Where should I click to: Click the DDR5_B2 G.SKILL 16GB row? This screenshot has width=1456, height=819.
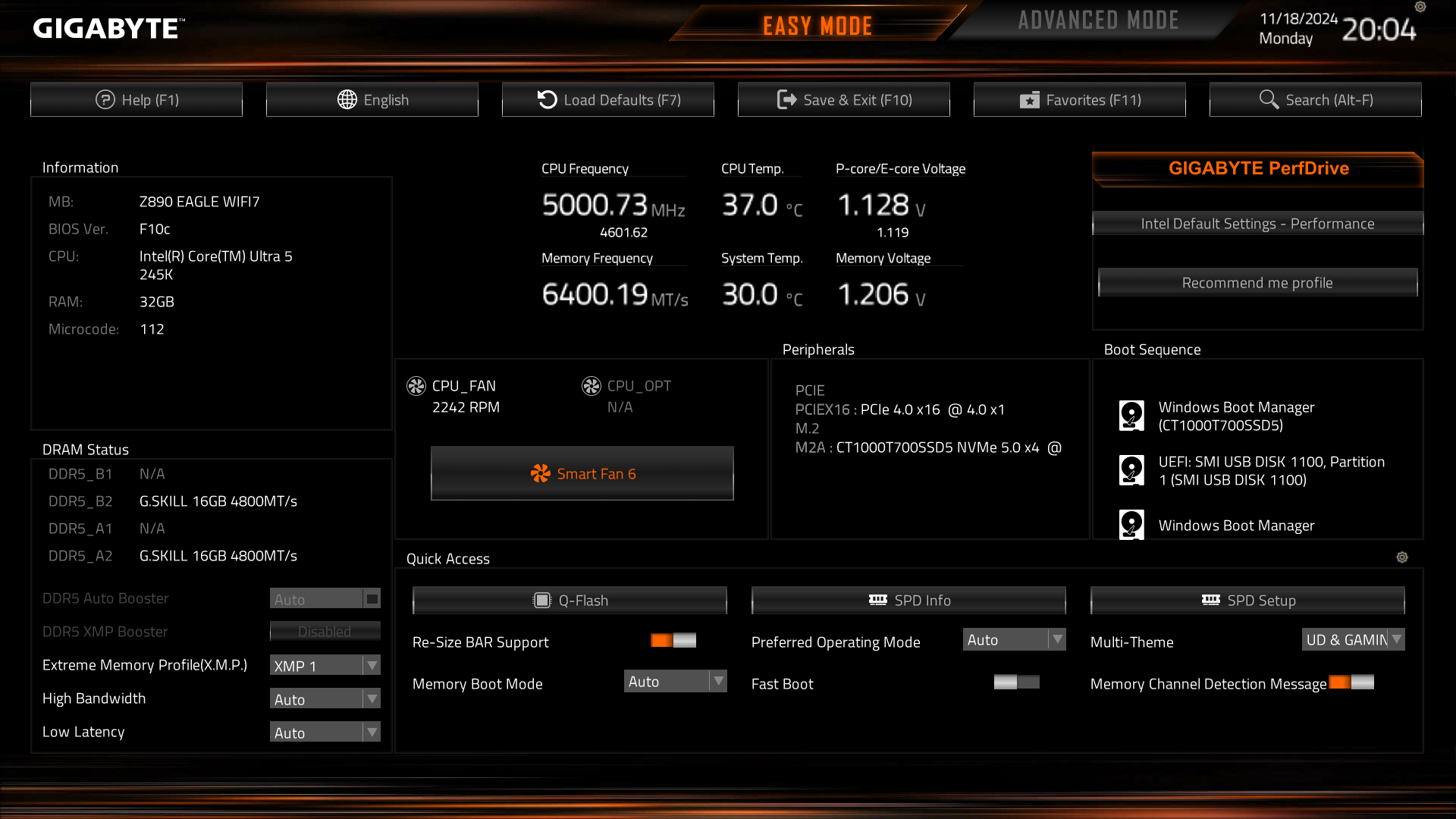pos(173,501)
